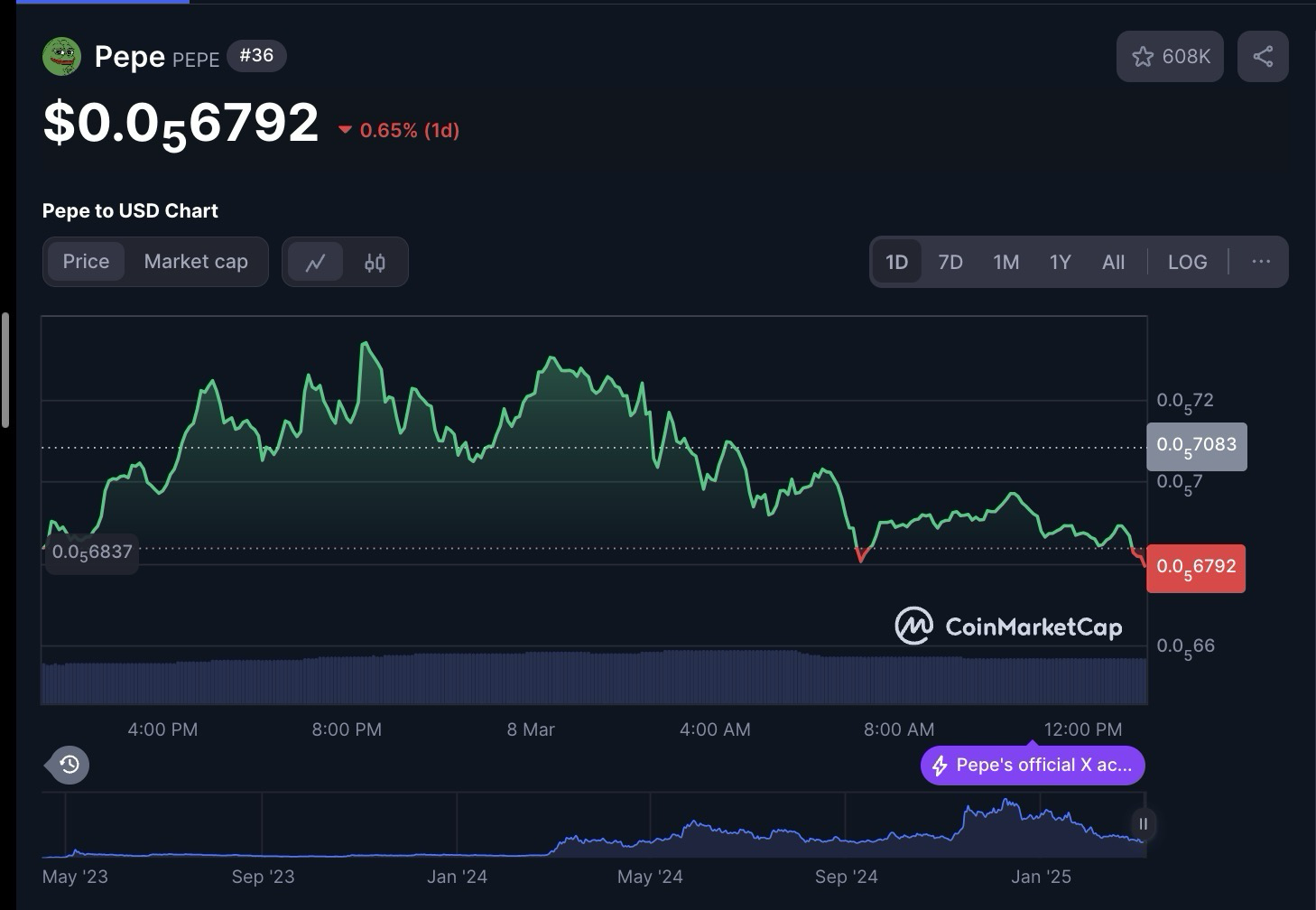Click the 8 Mar time axis label
Image resolution: width=1316 pixels, height=910 pixels.
pos(531,729)
